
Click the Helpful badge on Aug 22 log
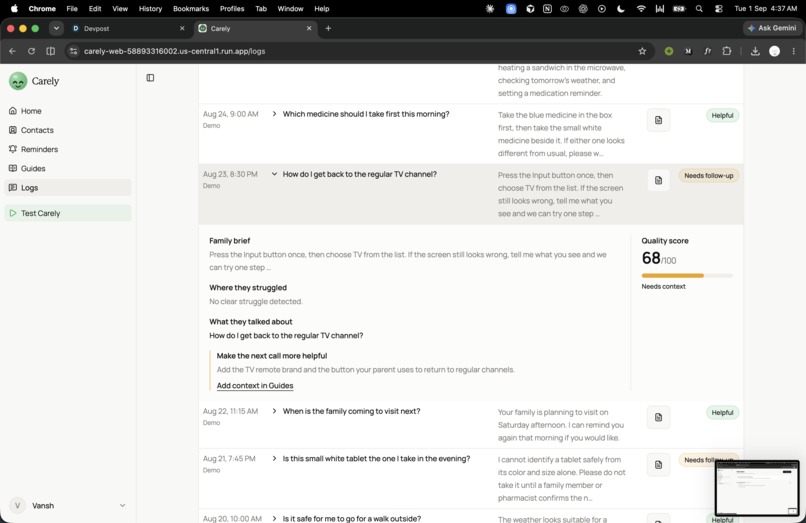pyautogui.click(x=722, y=412)
